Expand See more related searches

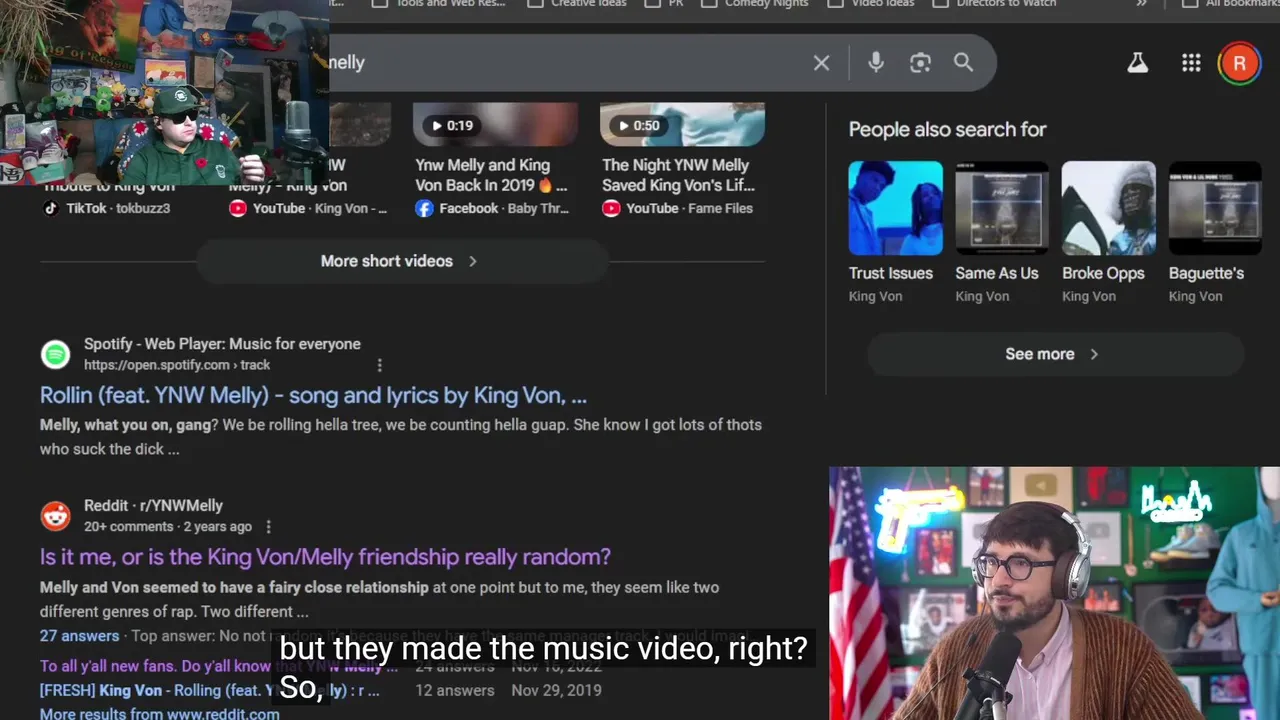pos(1054,354)
